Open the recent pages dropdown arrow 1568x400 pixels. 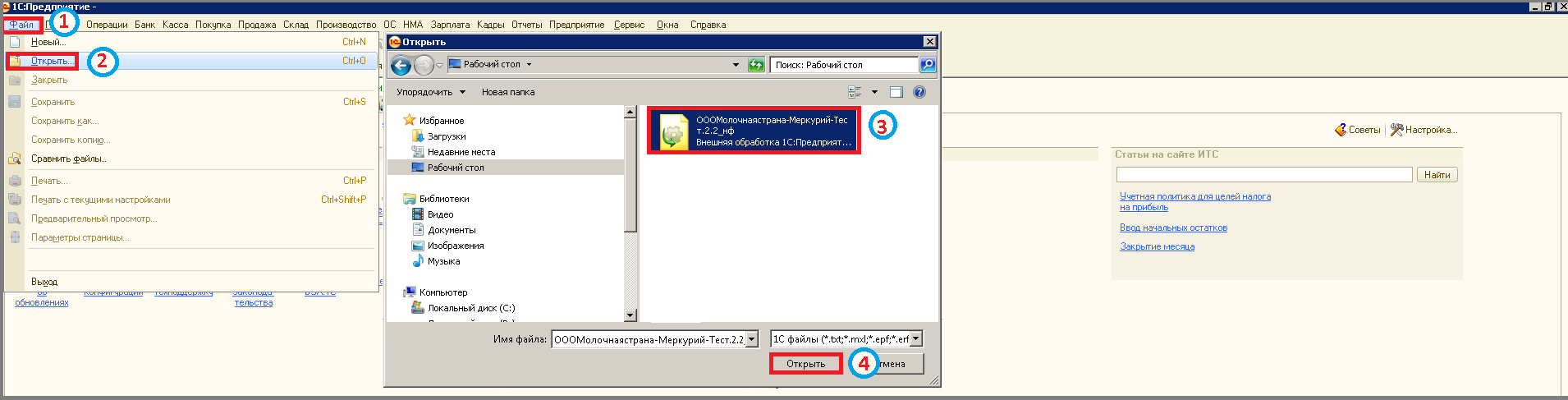440,65
